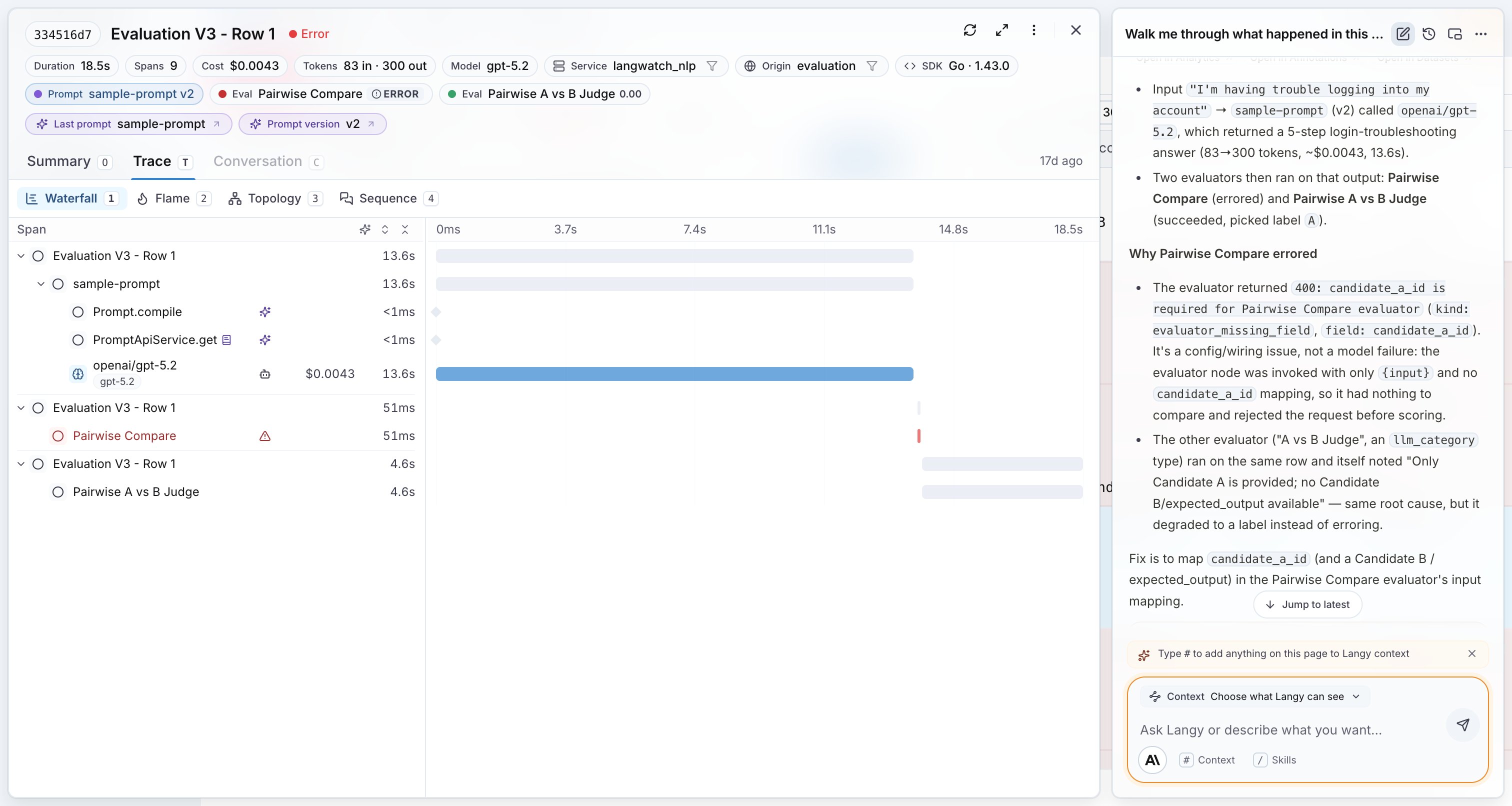Select the Trace tab

click(162, 161)
